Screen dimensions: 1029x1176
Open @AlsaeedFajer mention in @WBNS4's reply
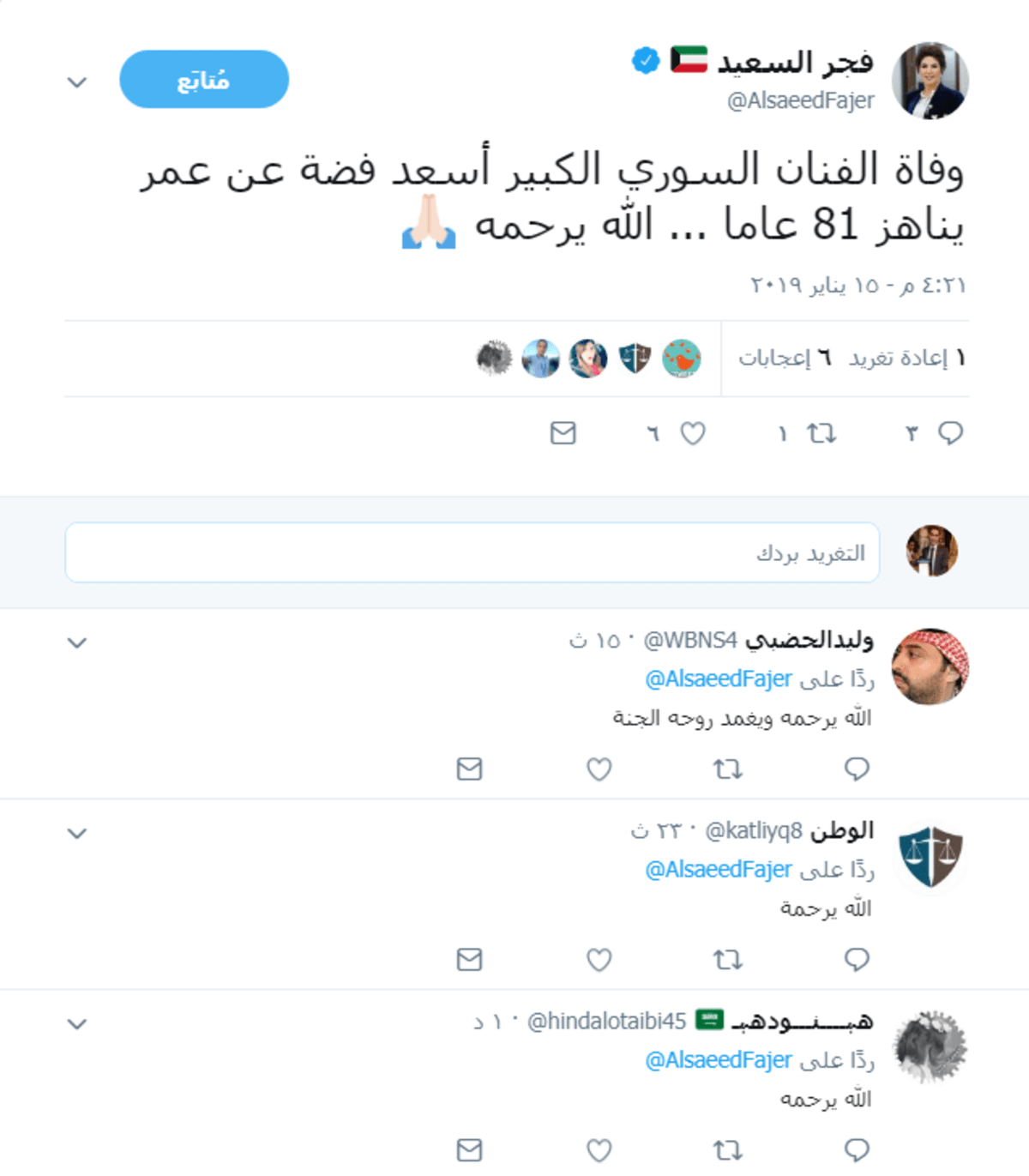click(719, 679)
